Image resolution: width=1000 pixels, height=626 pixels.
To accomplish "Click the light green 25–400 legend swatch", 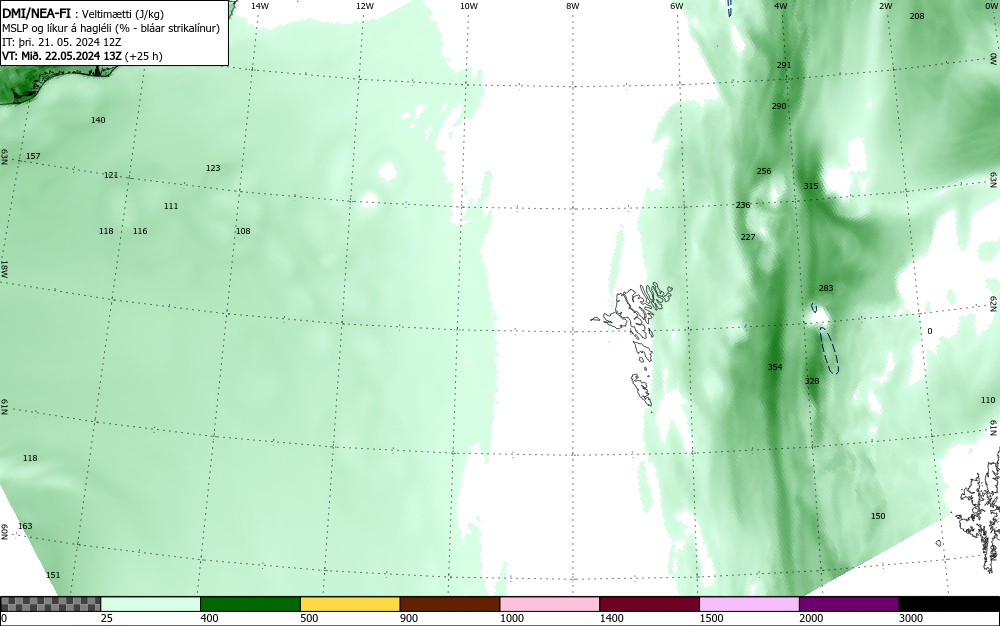I will 151,604.
